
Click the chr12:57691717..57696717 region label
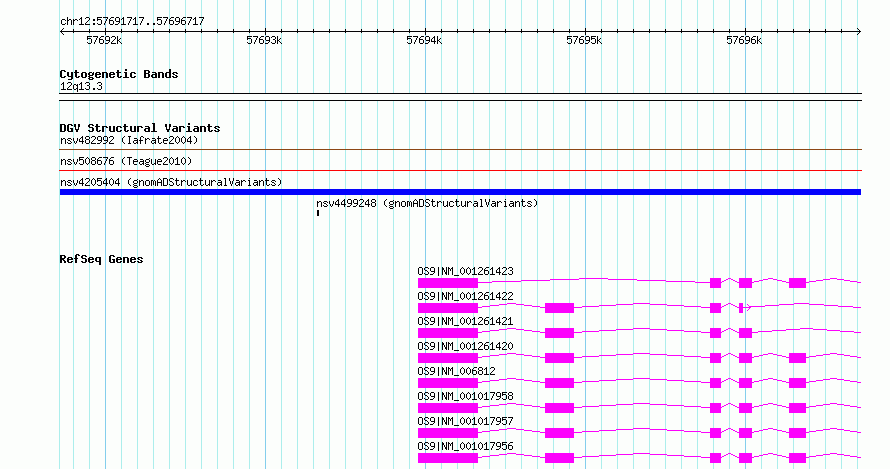pyautogui.click(x=132, y=22)
